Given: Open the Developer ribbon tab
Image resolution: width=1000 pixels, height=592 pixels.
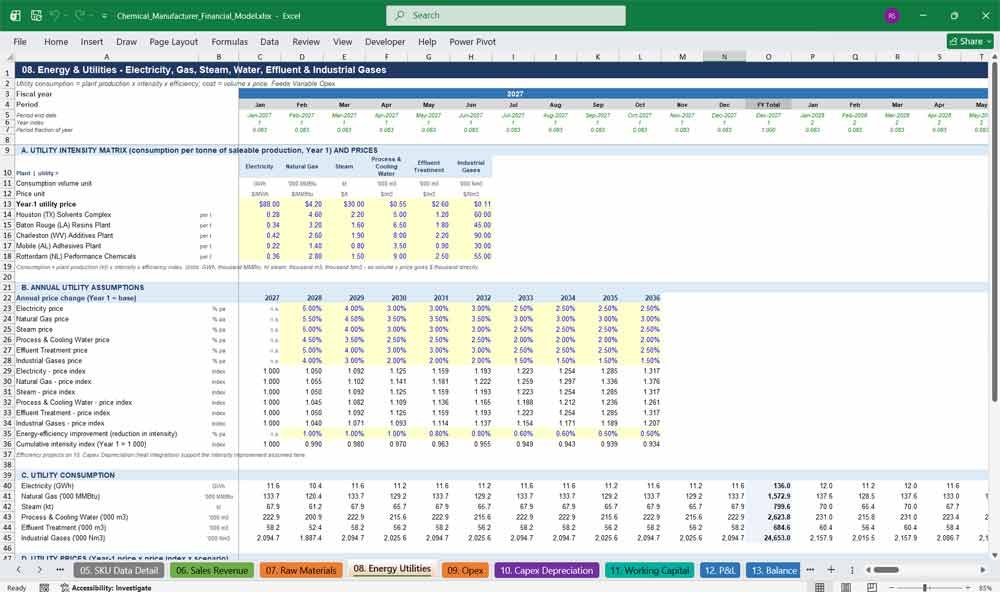Looking at the screenshot, I should tap(385, 41).
